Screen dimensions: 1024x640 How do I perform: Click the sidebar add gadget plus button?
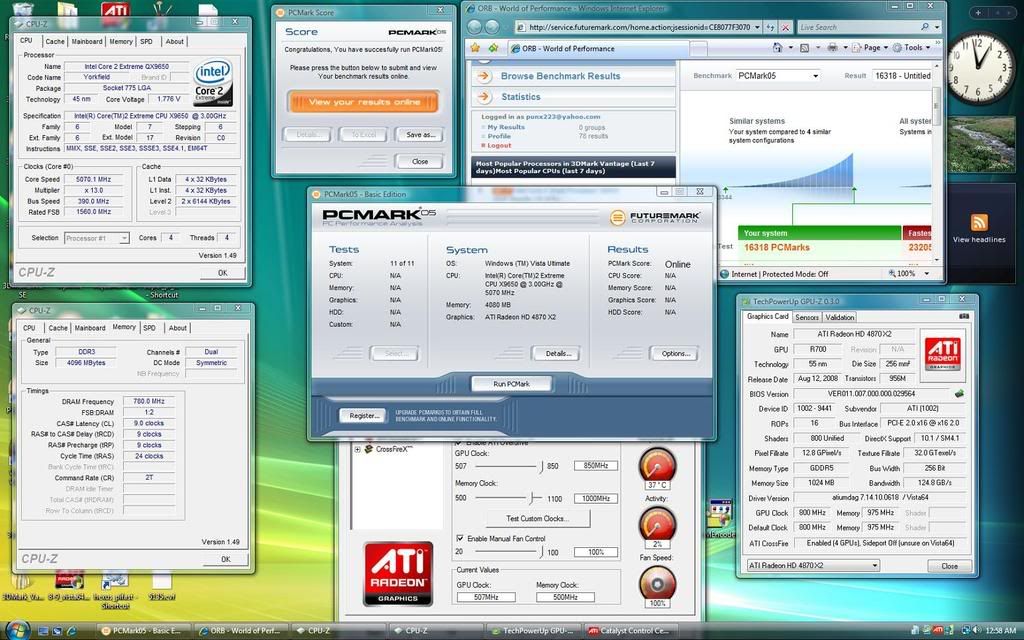tap(978, 12)
